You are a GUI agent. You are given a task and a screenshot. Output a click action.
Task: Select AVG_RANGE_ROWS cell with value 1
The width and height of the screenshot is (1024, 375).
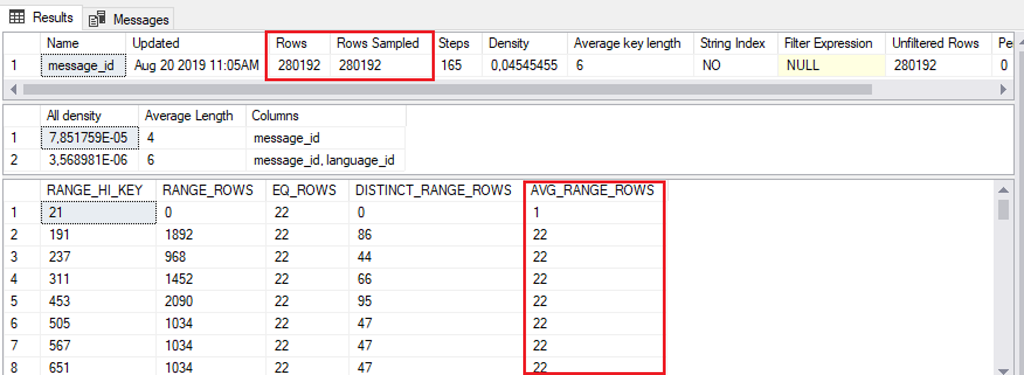[595, 212]
